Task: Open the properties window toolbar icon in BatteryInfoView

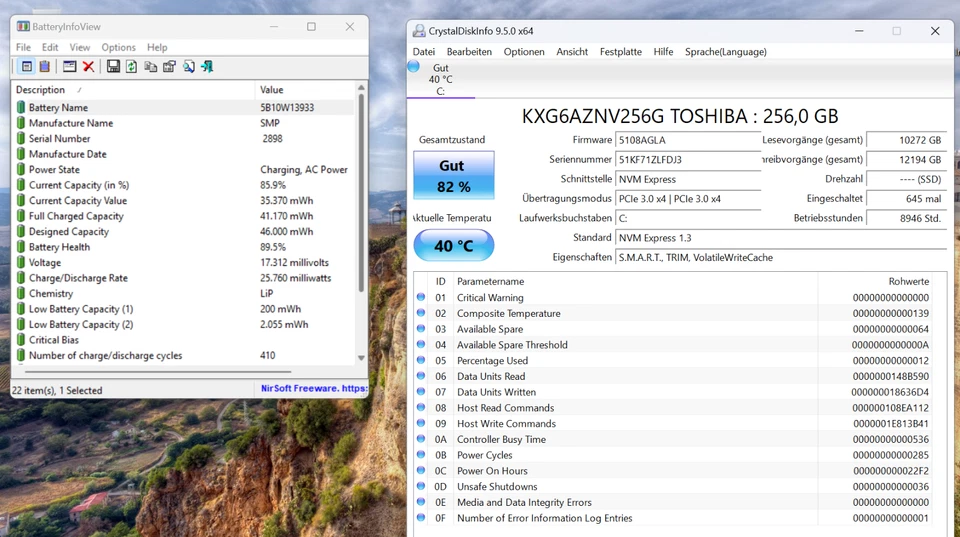Action: 70,67
